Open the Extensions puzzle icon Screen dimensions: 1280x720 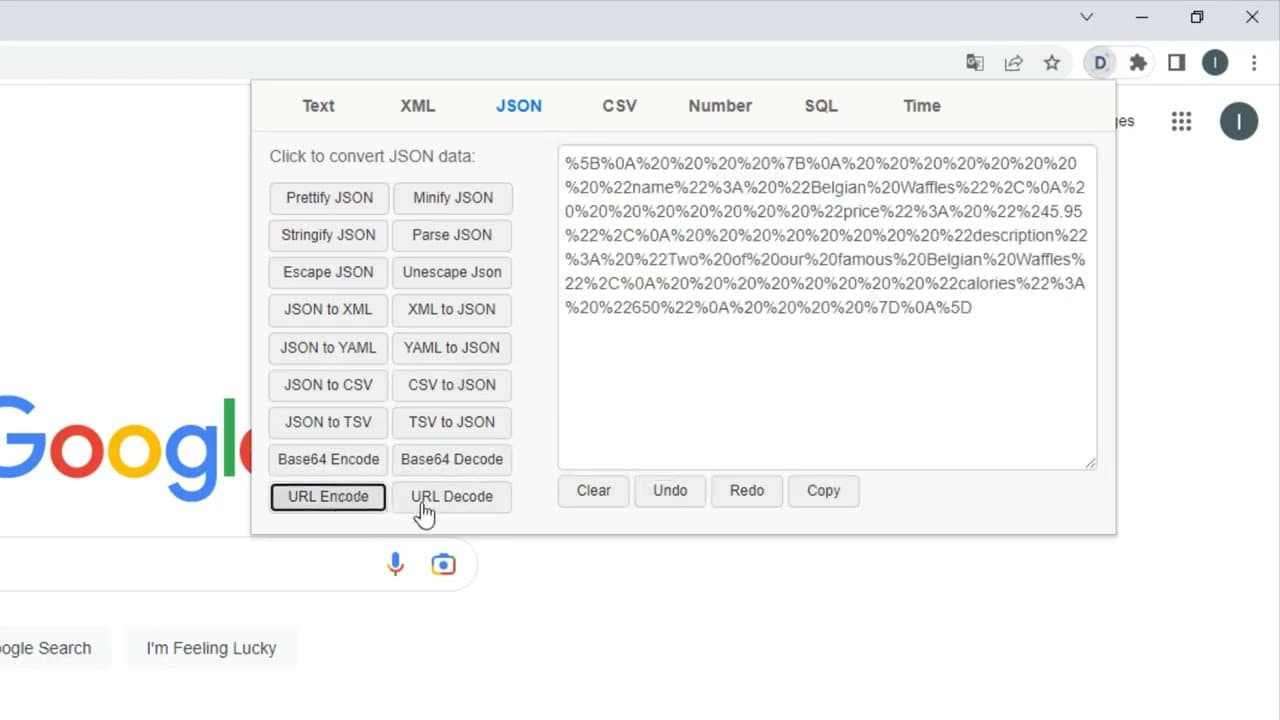(x=1138, y=63)
